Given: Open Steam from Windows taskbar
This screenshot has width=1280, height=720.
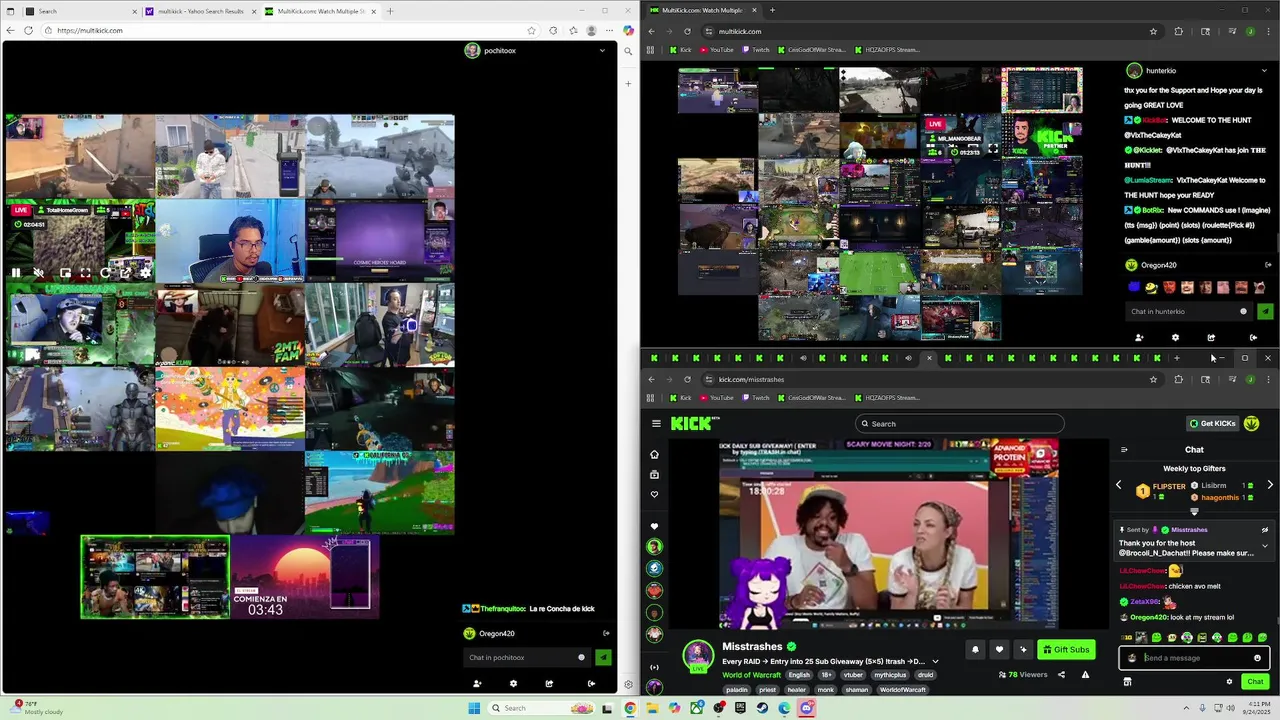Looking at the screenshot, I should tap(762, 708).
